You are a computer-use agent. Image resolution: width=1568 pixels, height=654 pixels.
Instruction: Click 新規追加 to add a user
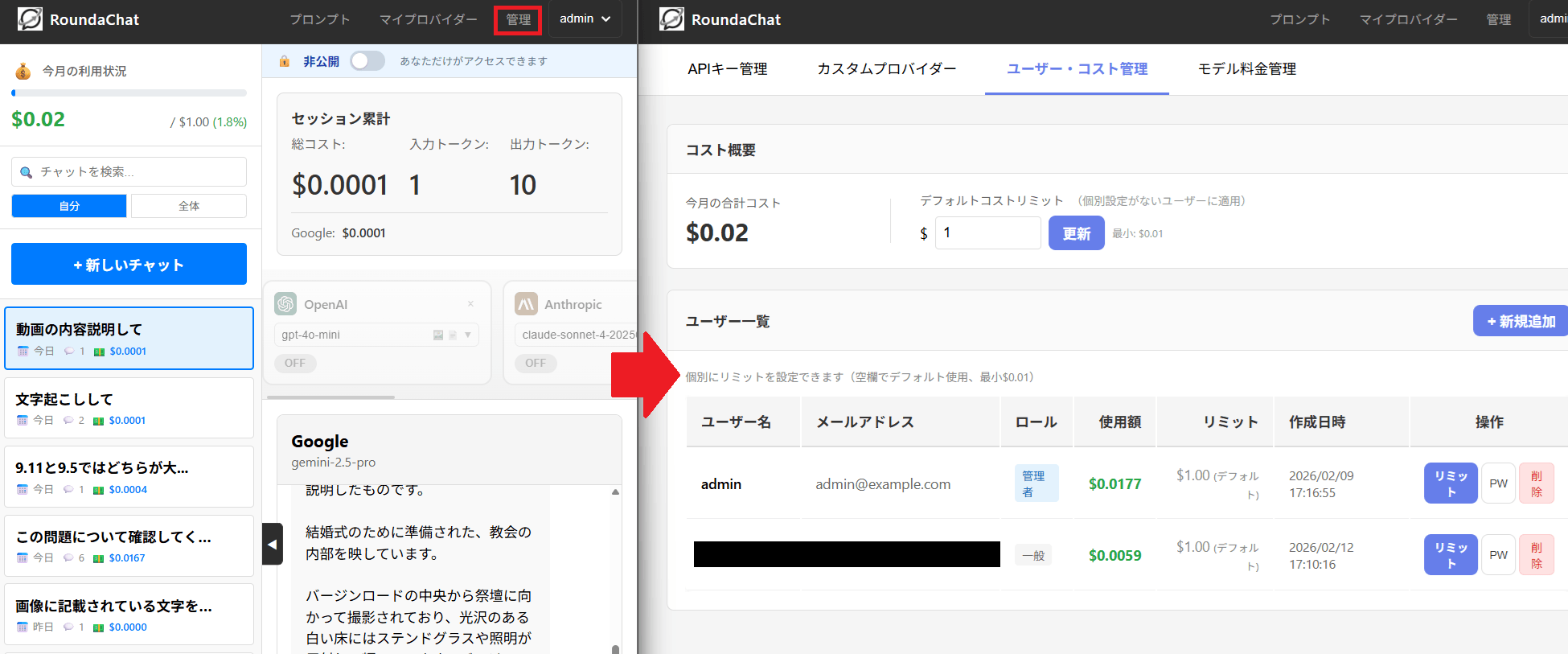[1521, 321]
